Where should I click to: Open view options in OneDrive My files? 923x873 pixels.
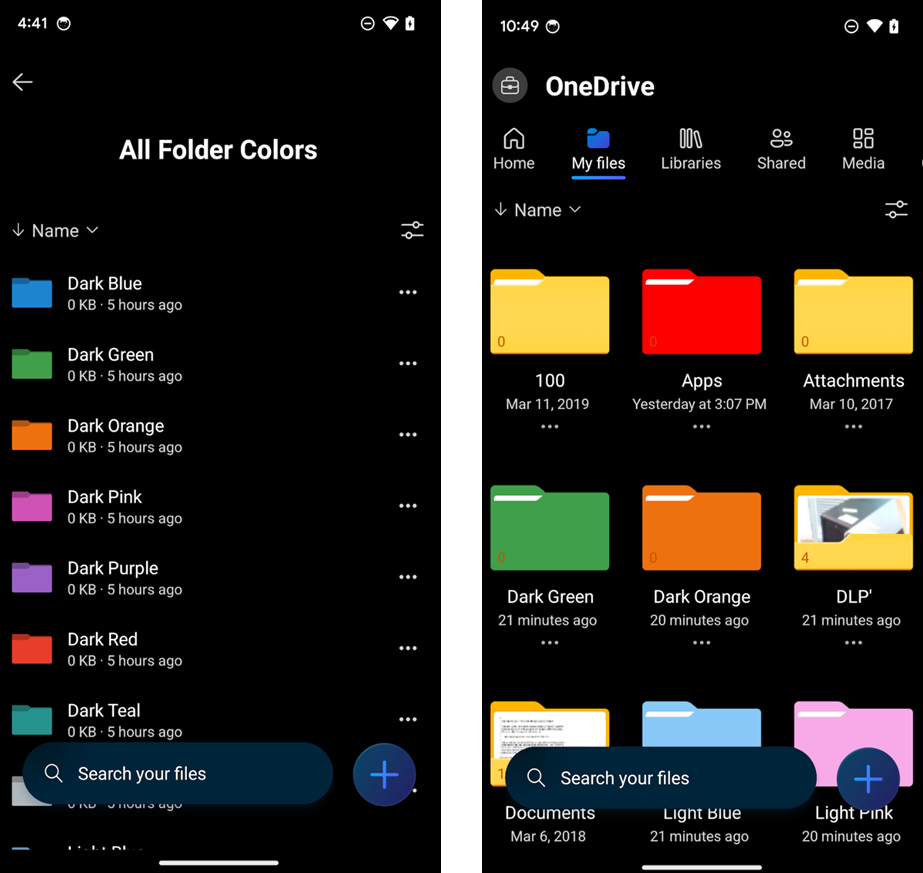pos(896,209)
